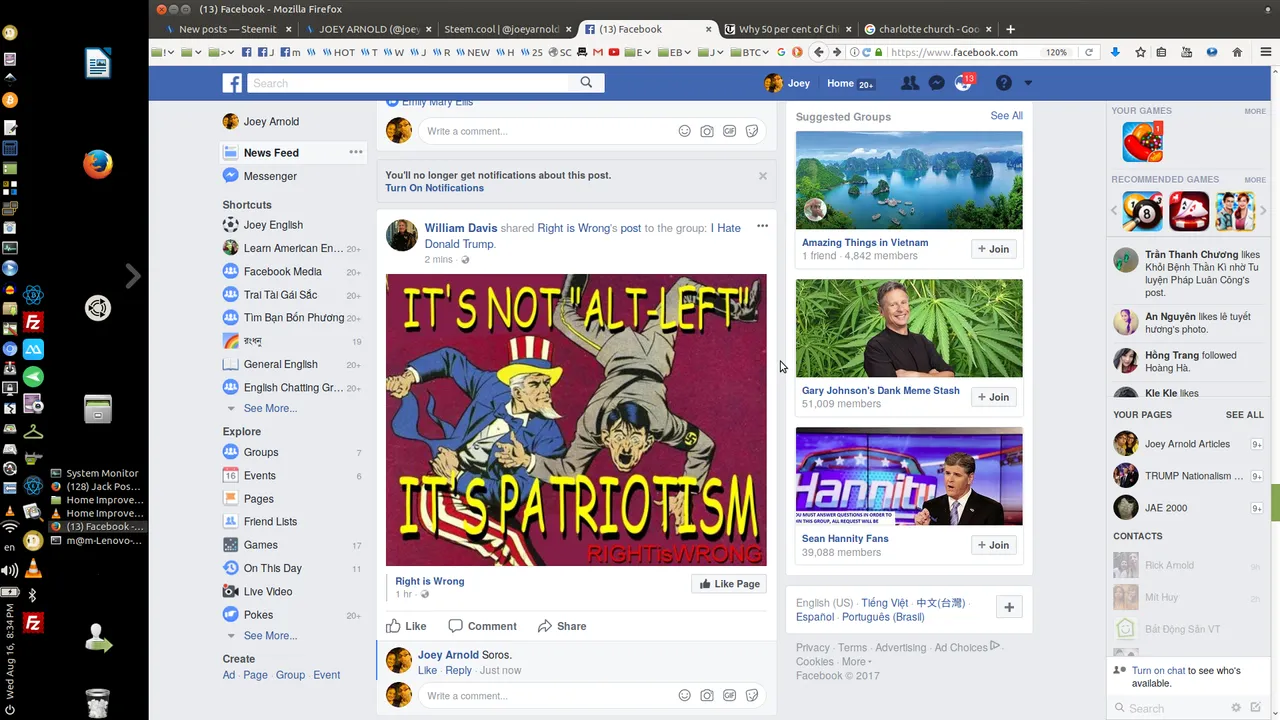The height and width of the screenshot is (720, 1280).
Task: Click camera icon in the top comment box
Action: (x=707, y=131)
